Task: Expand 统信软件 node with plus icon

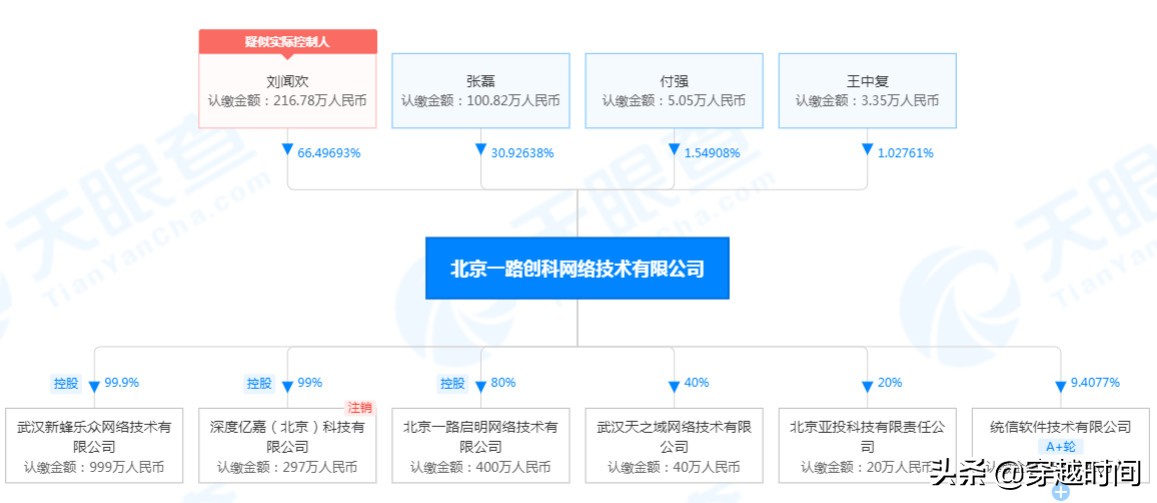Action: coord(1060,493)
